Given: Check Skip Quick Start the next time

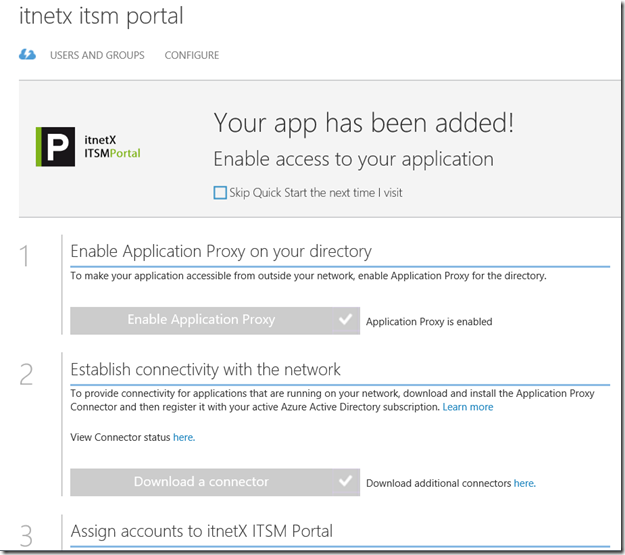Looking at the screenshot, I should (220, 193).
